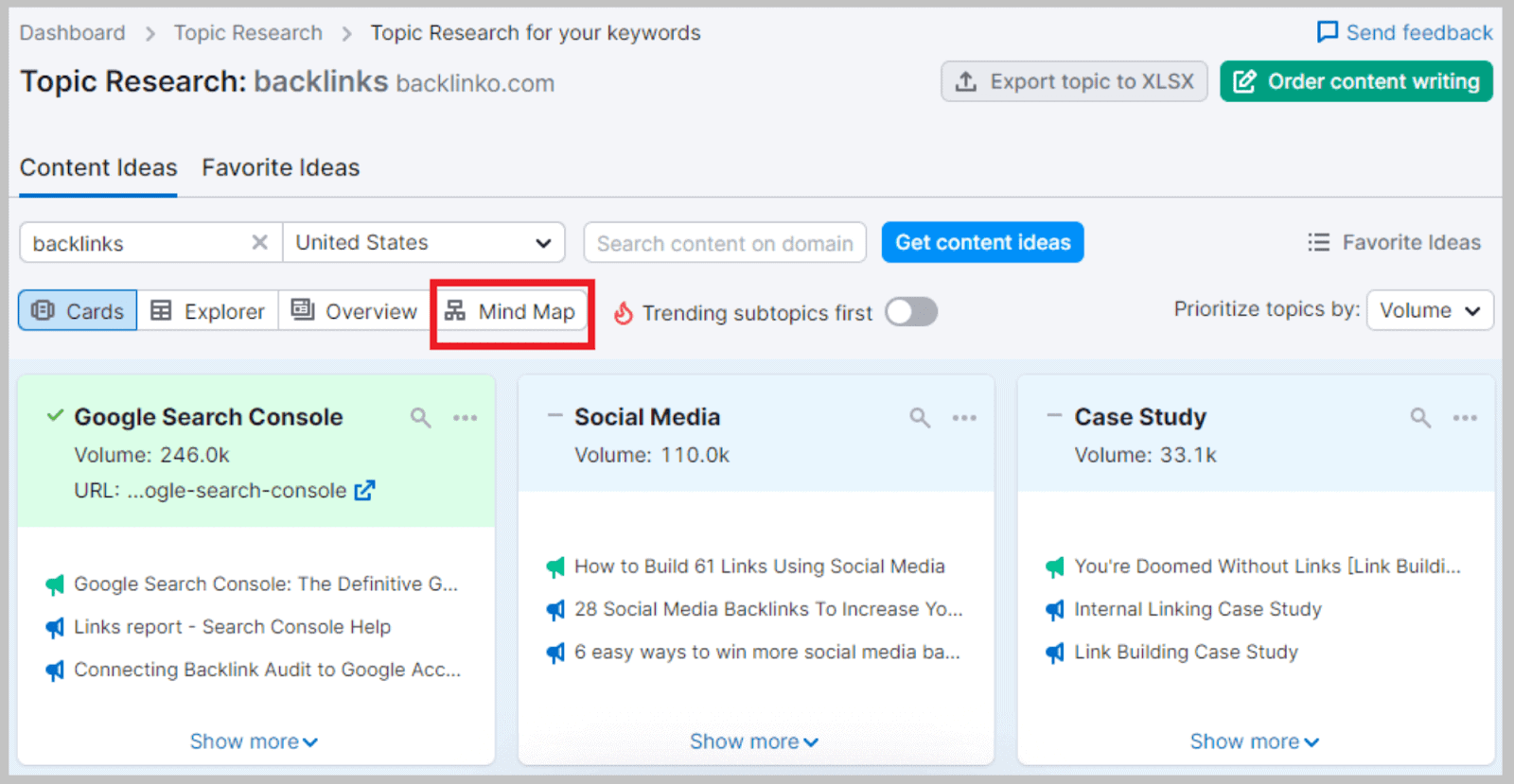Toggle the dash marker on Case Study card
Image resolution: width=1514 pixels, height=784 pixels.
click(1054, 415)
